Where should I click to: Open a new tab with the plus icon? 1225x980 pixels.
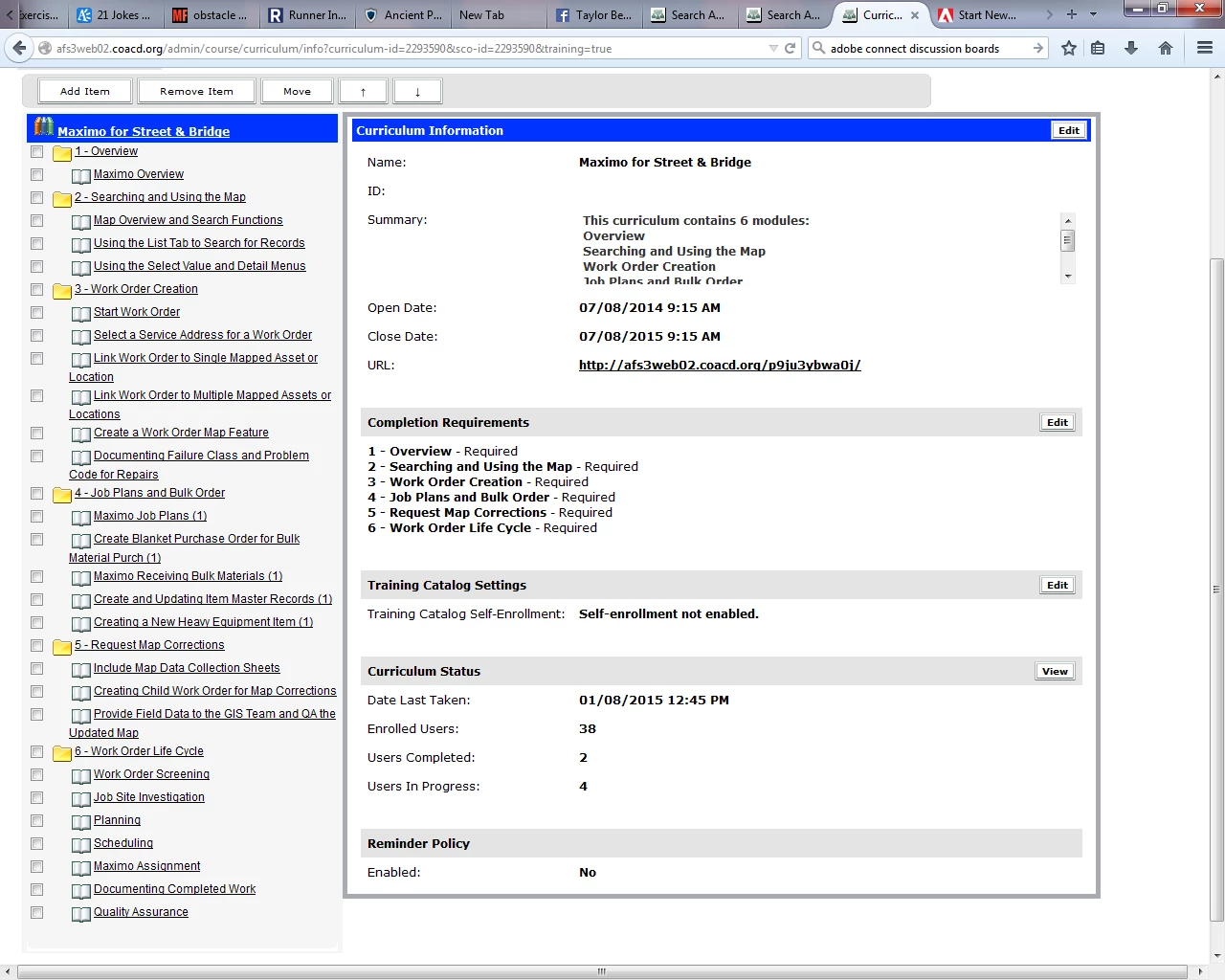(x=1072, y=14)
